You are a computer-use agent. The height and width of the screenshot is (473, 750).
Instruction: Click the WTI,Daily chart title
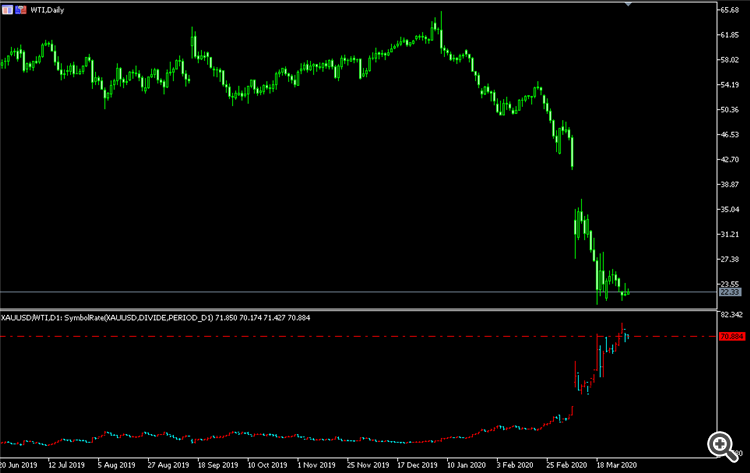point(47,10)
